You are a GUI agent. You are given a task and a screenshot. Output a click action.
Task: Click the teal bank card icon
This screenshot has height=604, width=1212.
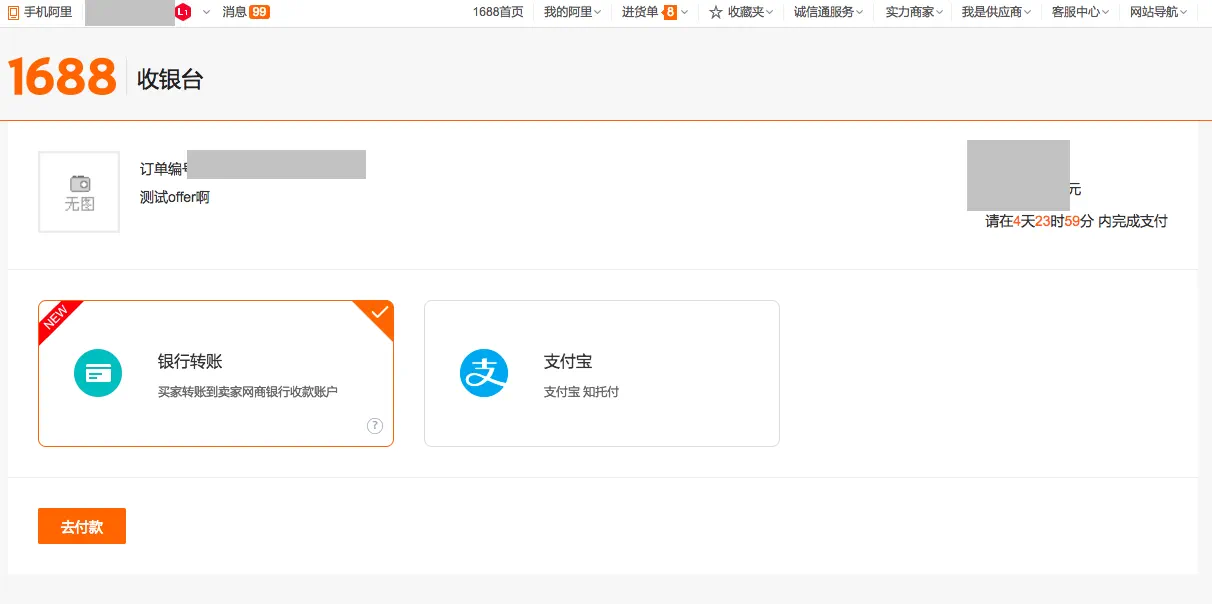[x=98, y=373]
